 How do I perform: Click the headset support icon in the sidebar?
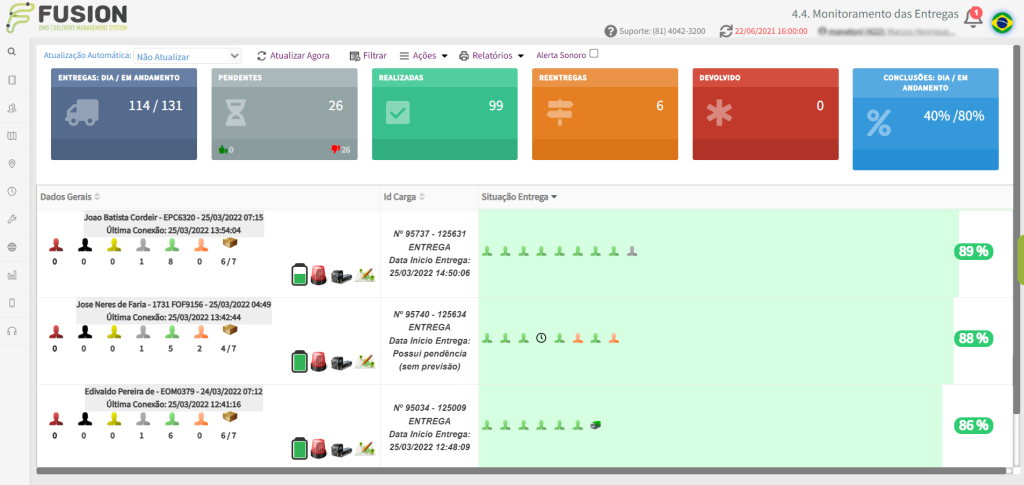click(x=11, y=330)
